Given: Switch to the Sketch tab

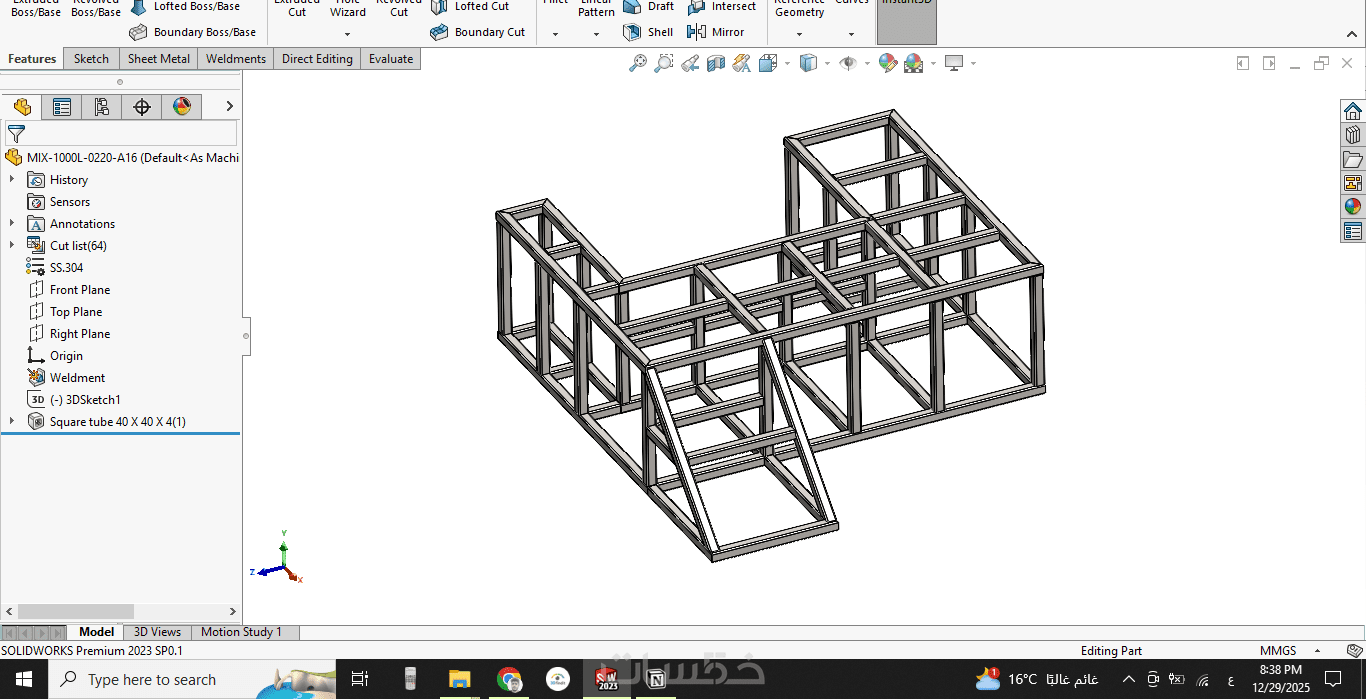Looking at the screenshot, I should [91, 59].
